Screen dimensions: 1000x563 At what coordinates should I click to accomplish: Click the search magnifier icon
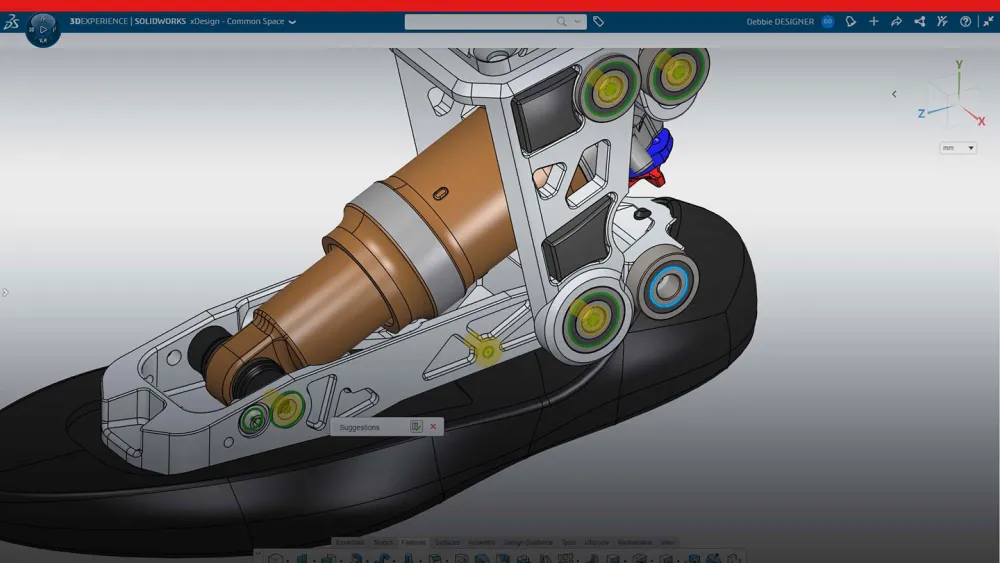point(561,22)
